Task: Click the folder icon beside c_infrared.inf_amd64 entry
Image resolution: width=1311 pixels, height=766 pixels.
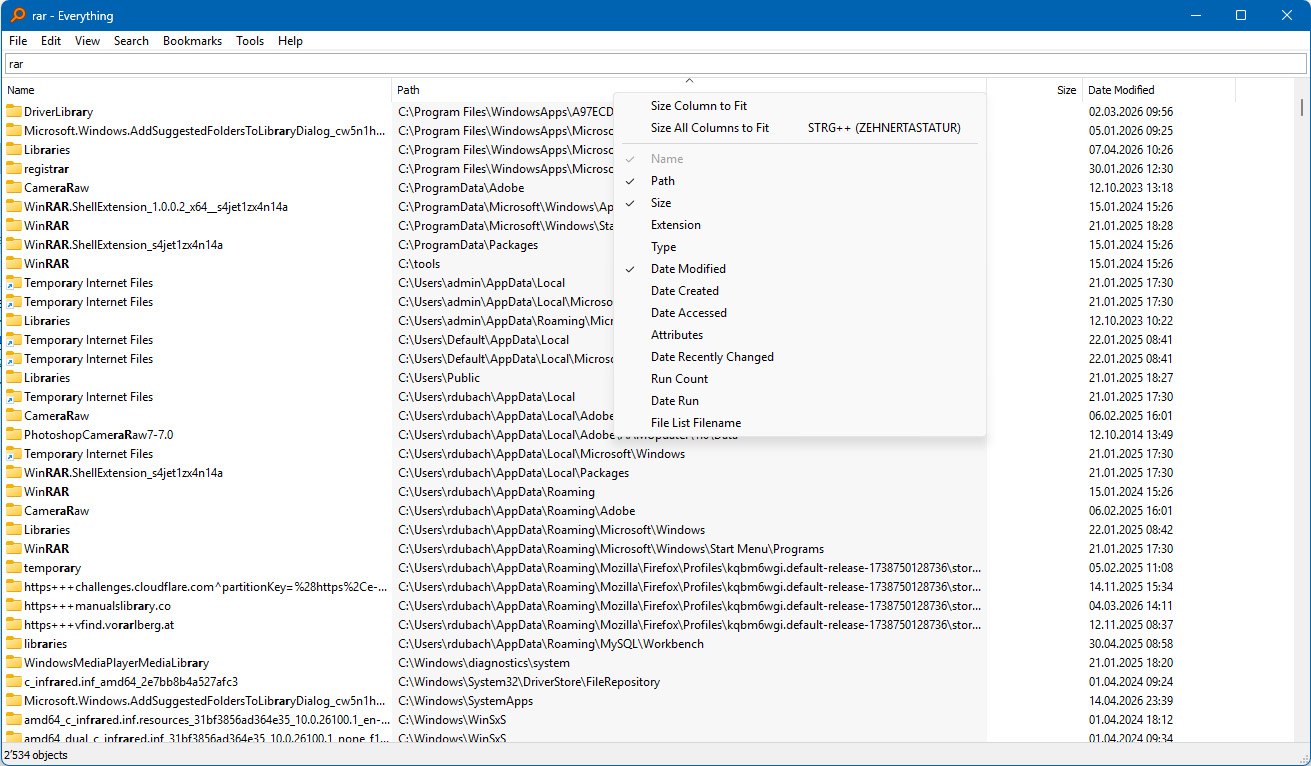Action: (x=14, y=682)
